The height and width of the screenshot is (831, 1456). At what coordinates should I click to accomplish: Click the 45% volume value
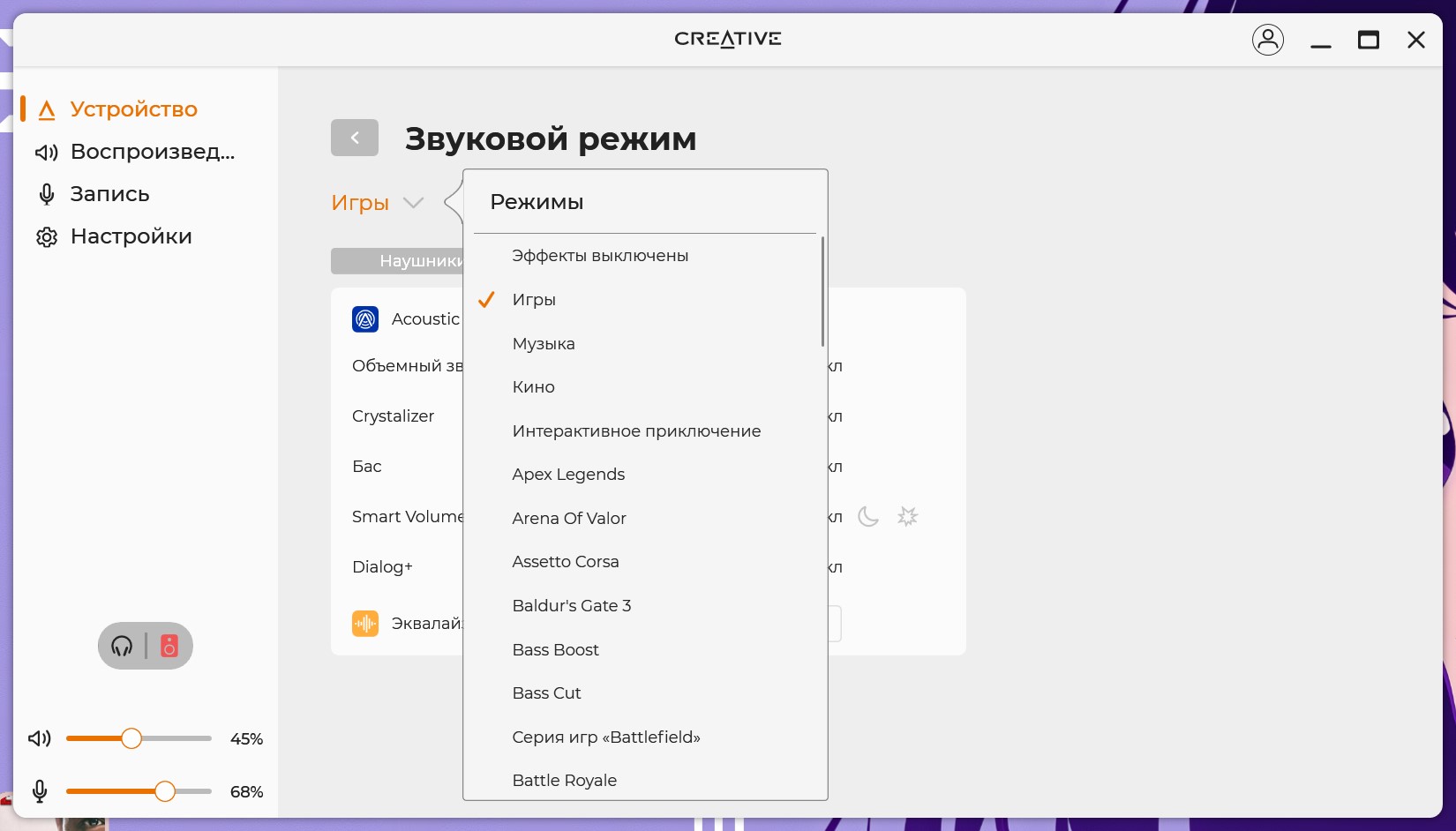246,739
